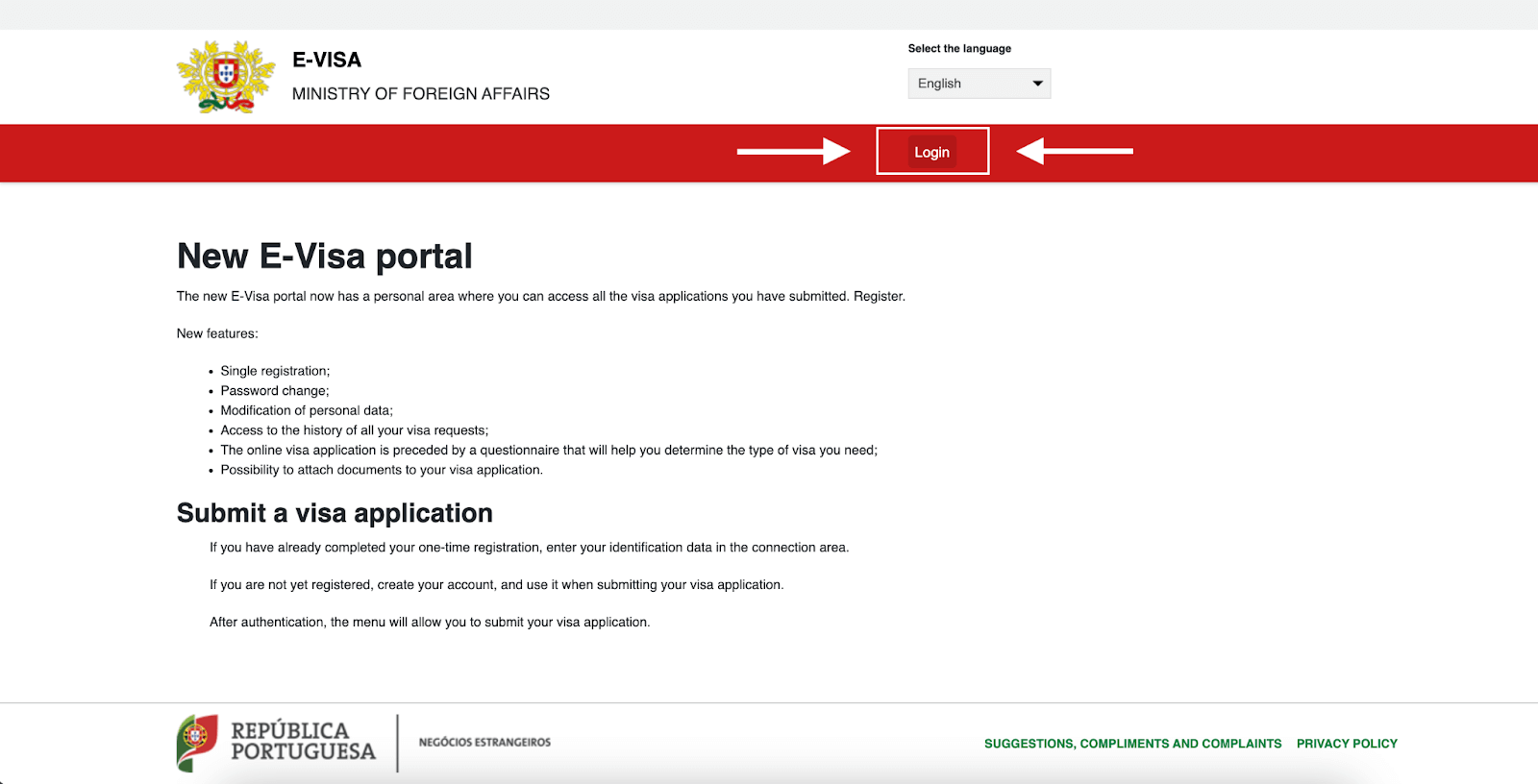Click the 'Password change' list item
This screenshot has height=784, width=1538.
coord(274,391)
